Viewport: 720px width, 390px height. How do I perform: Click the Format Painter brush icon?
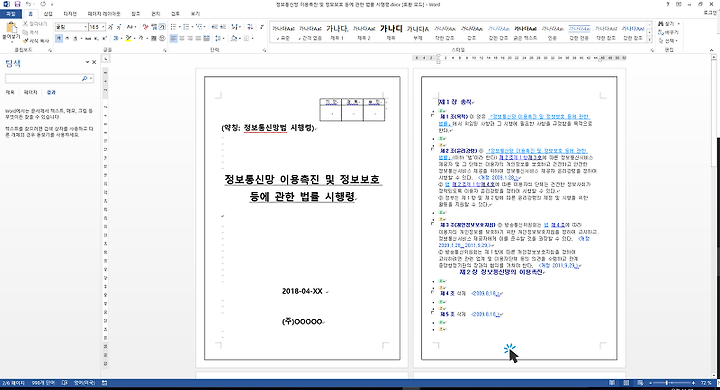[x=26, y=41]
